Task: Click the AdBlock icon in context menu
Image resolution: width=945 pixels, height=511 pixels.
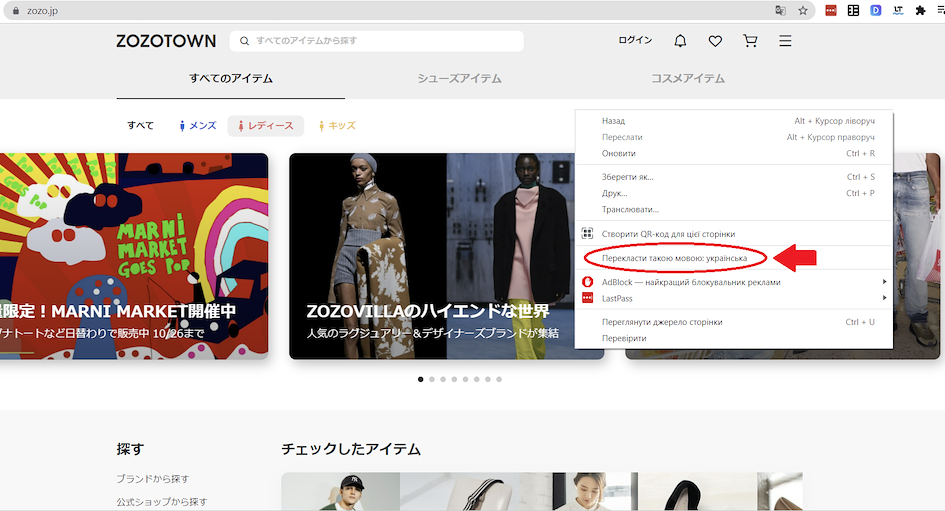Action: coord(588,281)
